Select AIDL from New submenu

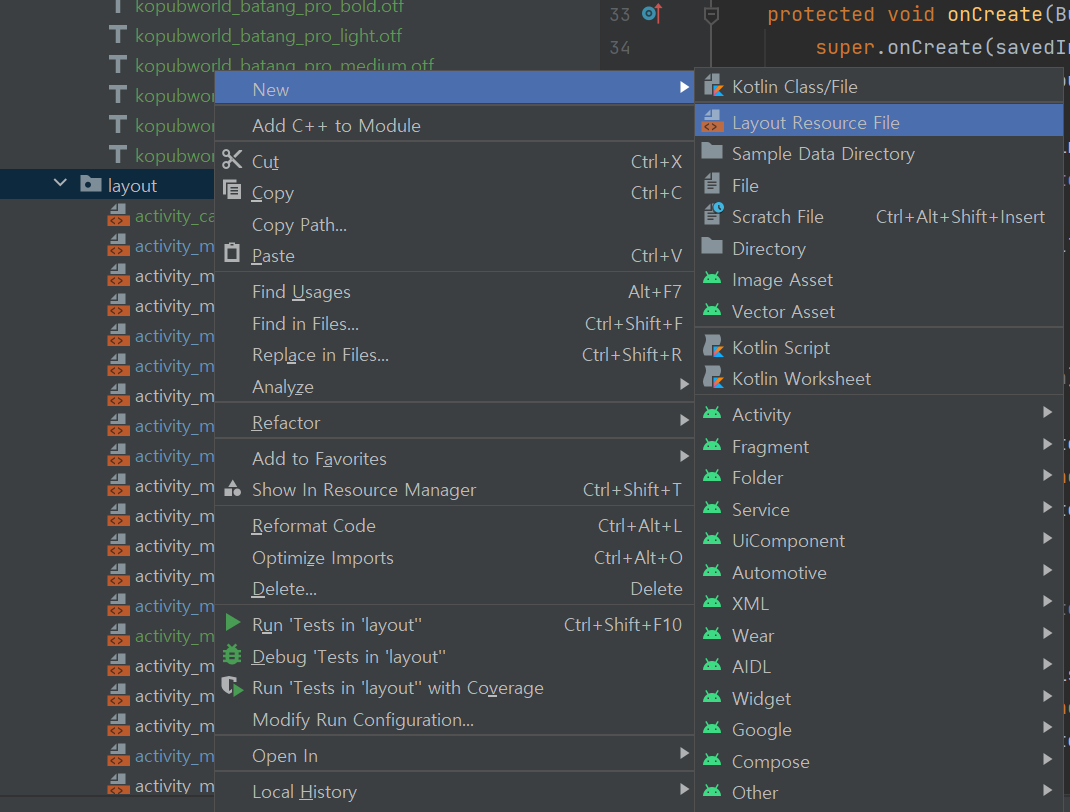click(879, 667)
